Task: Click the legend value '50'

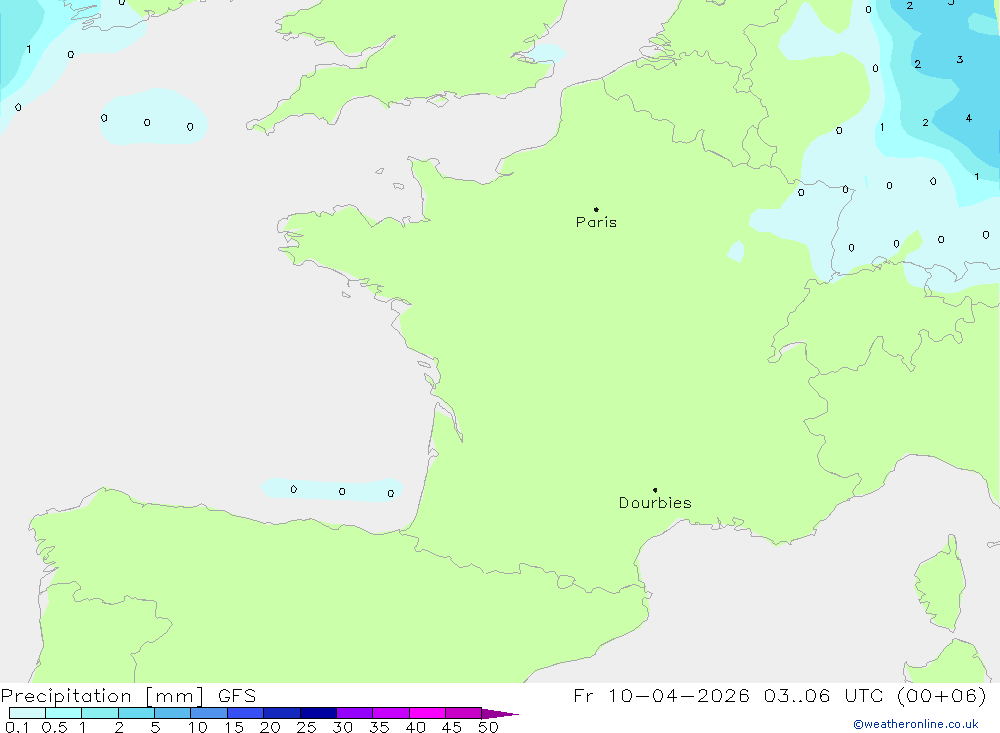Action: pyautogui.click(x=489, y=727)
